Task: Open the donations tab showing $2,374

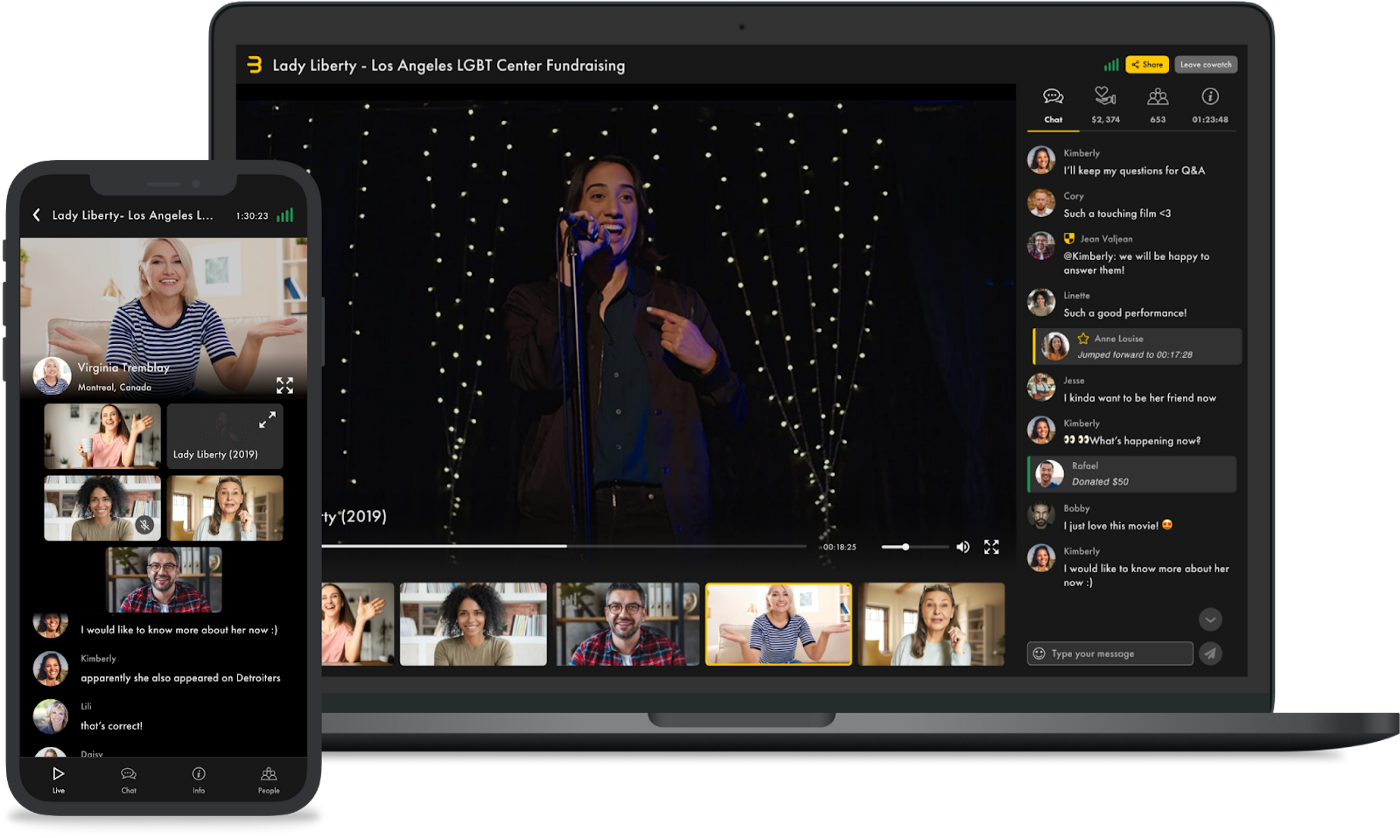Action: [x=1105, y=106]
